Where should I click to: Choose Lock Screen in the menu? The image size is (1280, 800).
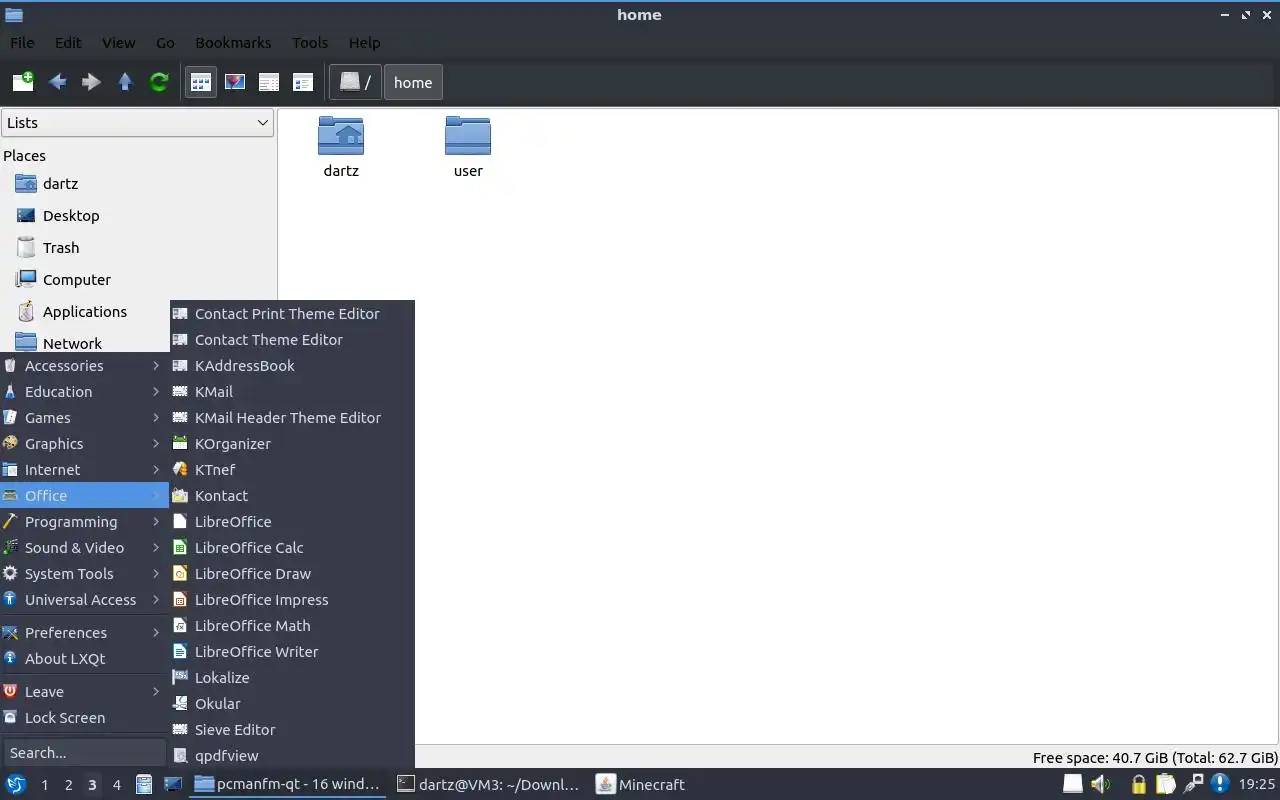84,718
